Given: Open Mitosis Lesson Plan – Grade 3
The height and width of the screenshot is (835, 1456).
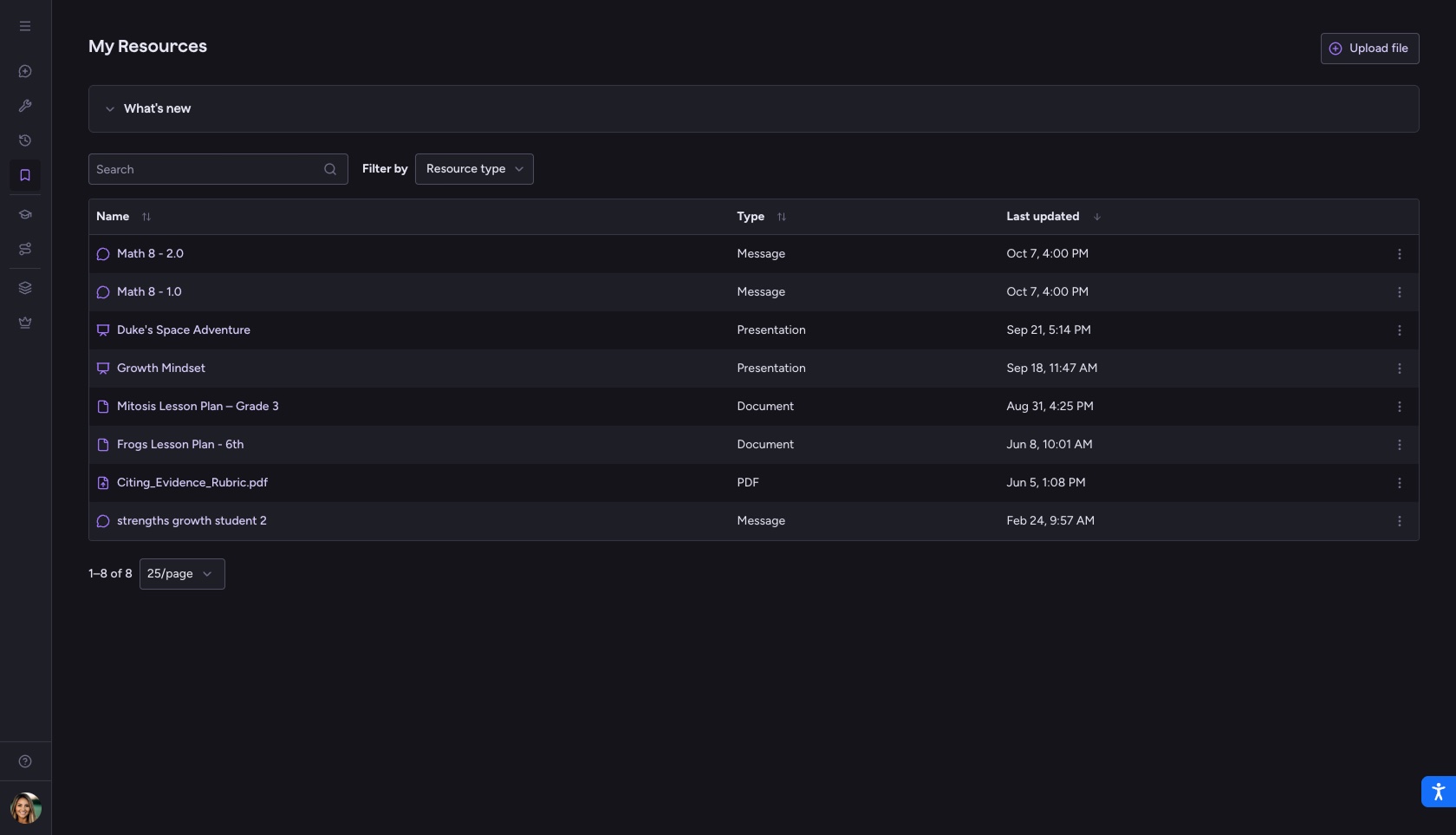Looking at the screenshot, I should (198, 407).
